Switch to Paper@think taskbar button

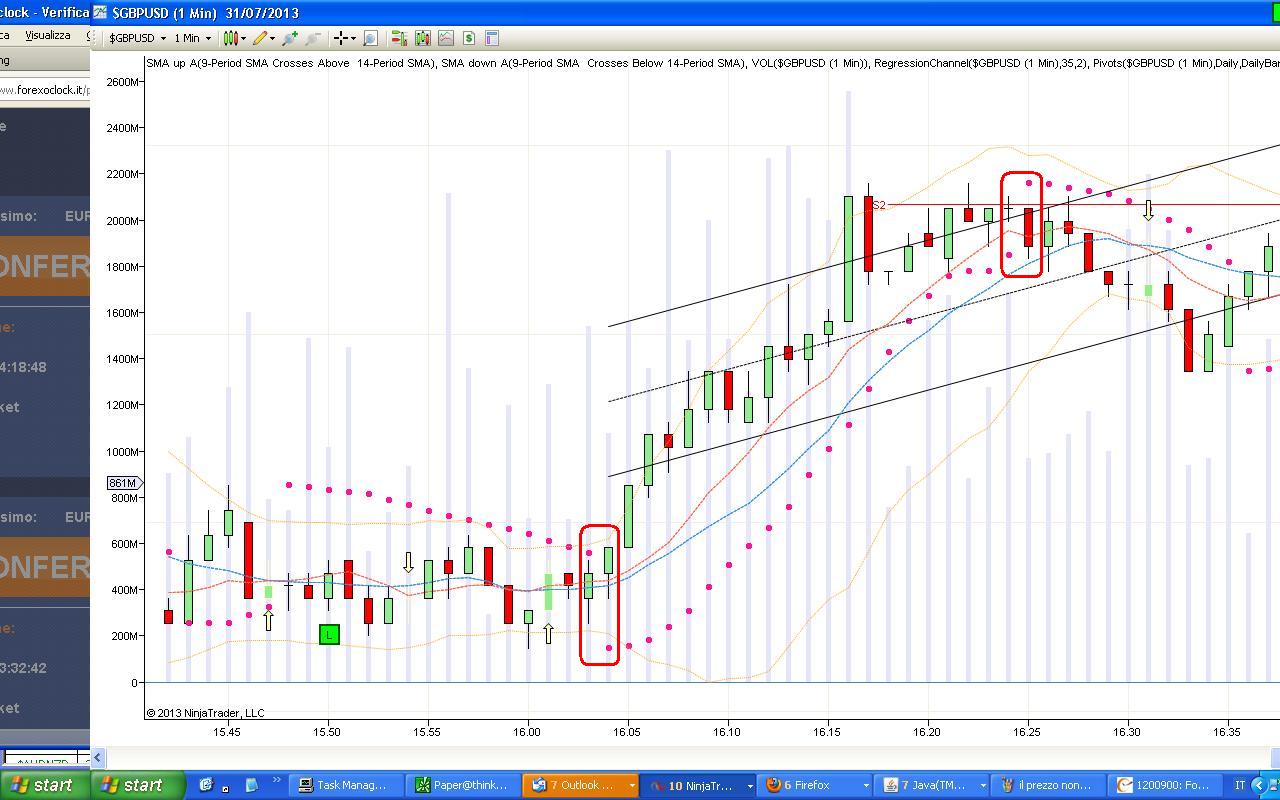click(464, 785)
